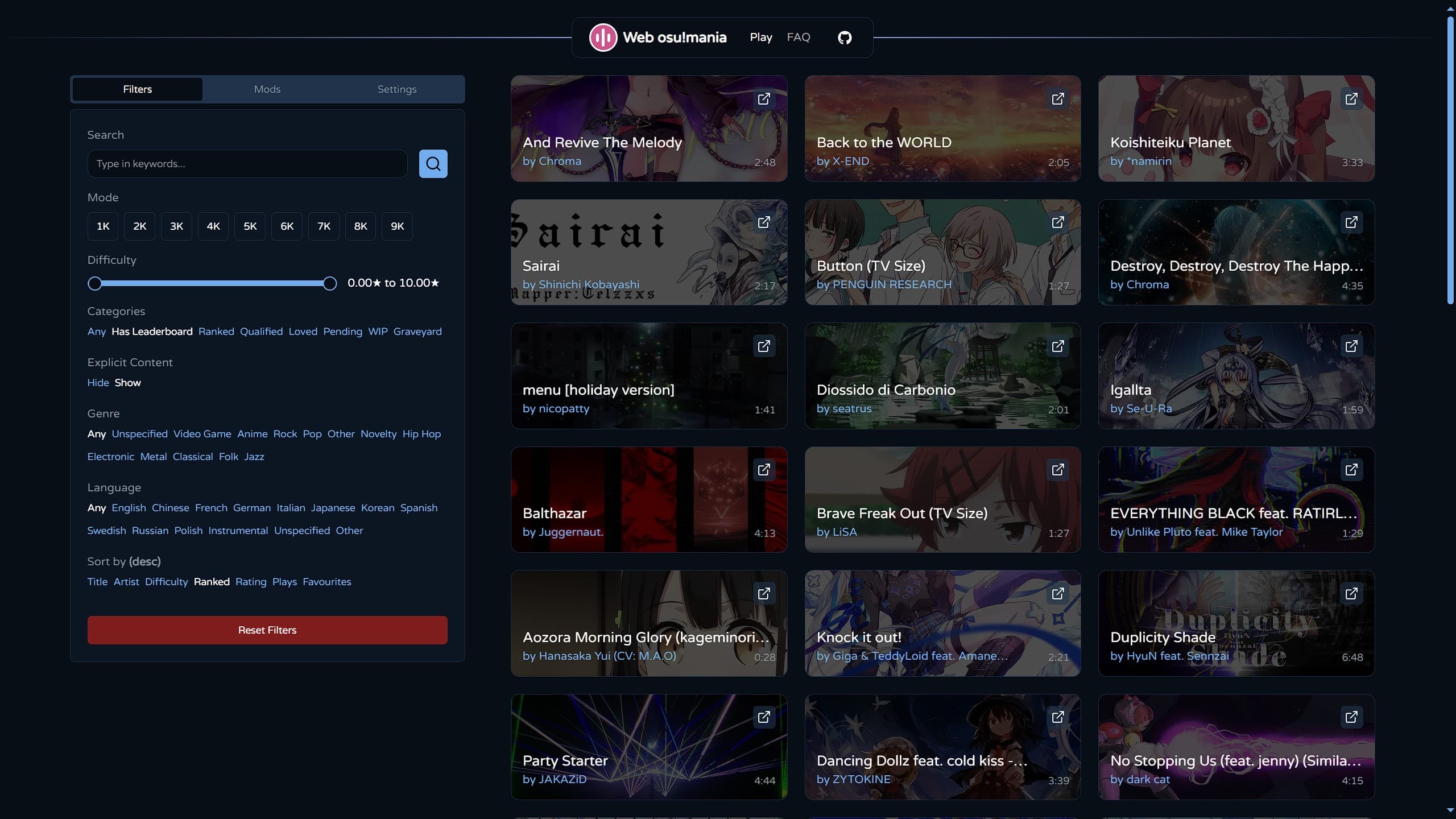This screenshot has width=1456, height=819.
Task: Select the Video Game genre
Action: (x=202, y=434)
